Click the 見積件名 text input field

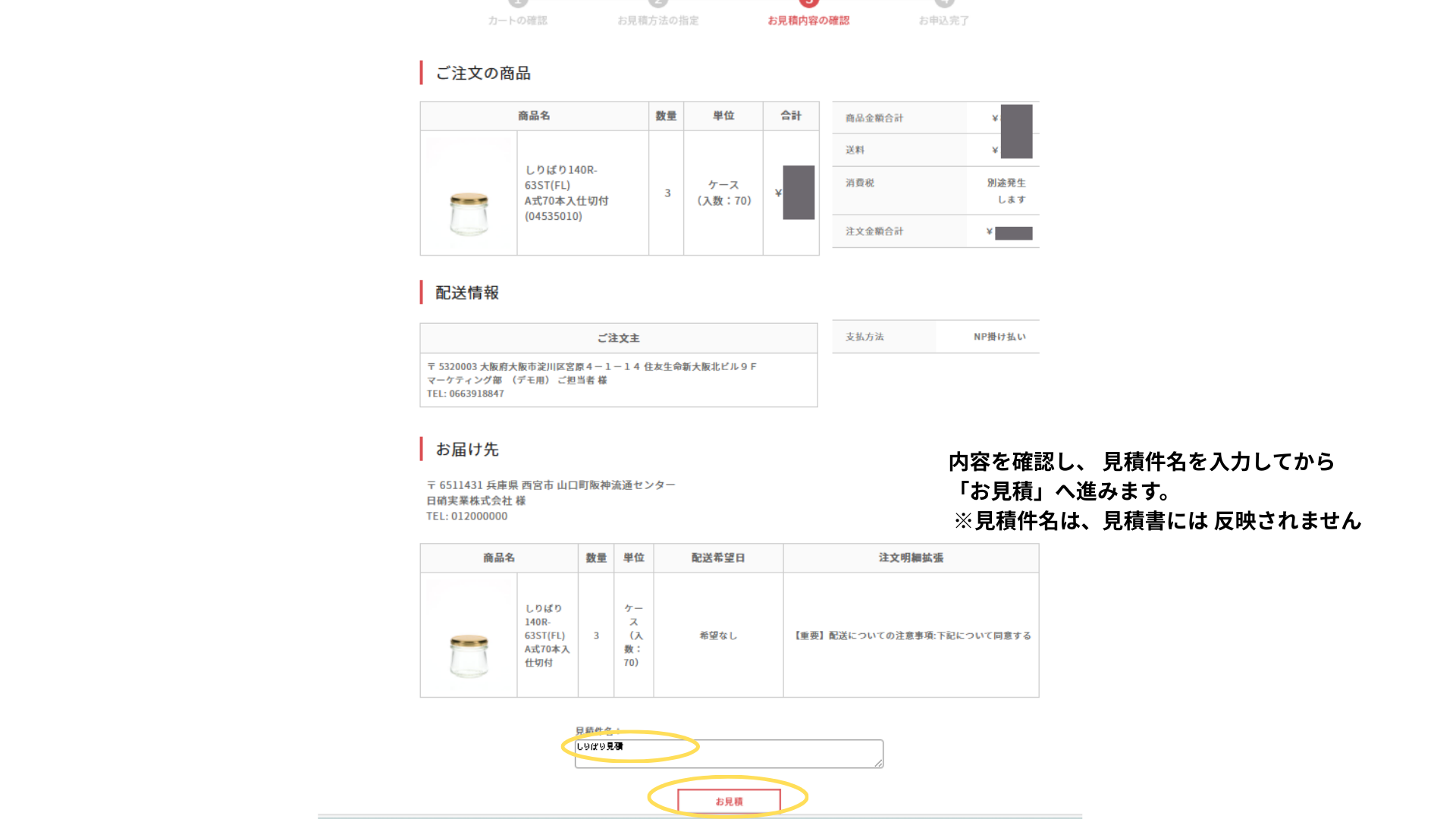point(728,753)
